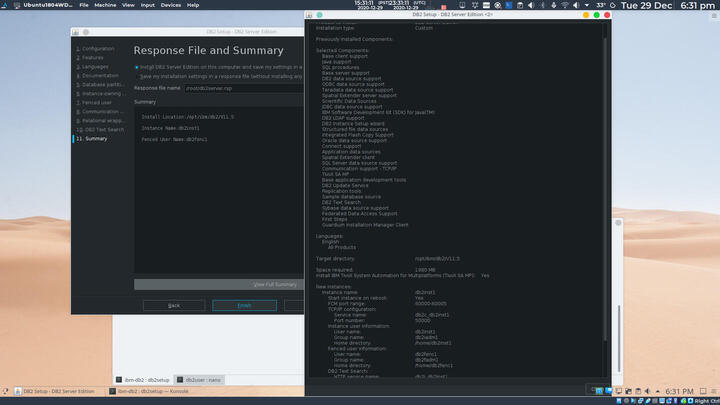
Task: Go to step 3 Languages in sidebar
Action: point(92,67)
